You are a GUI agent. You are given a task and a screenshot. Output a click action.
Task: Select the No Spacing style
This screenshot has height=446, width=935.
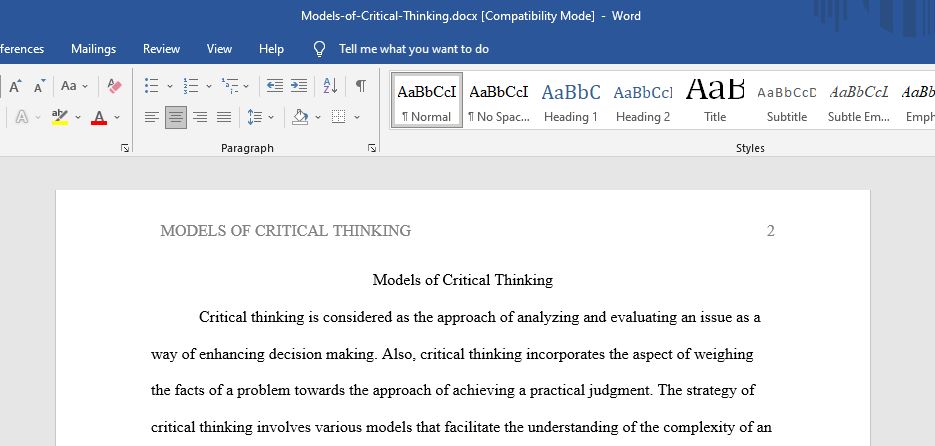[499, 100]
